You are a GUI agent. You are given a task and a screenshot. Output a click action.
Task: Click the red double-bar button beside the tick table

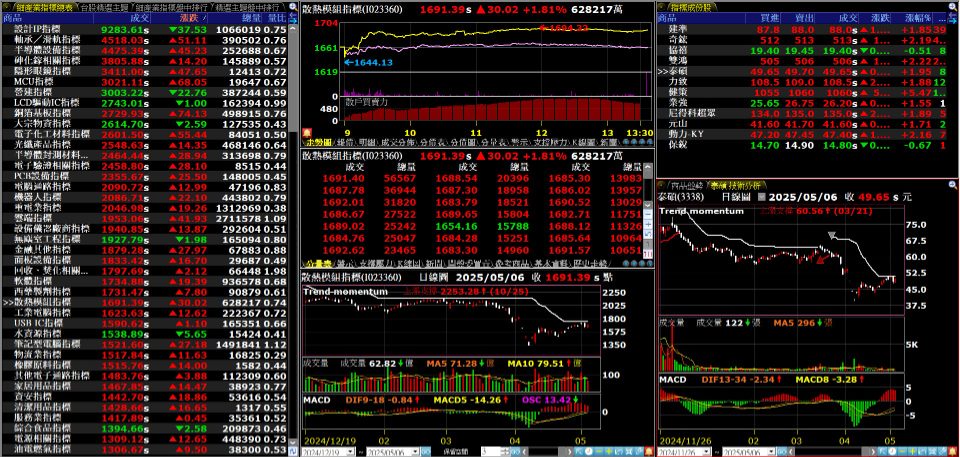click(648, 254)
